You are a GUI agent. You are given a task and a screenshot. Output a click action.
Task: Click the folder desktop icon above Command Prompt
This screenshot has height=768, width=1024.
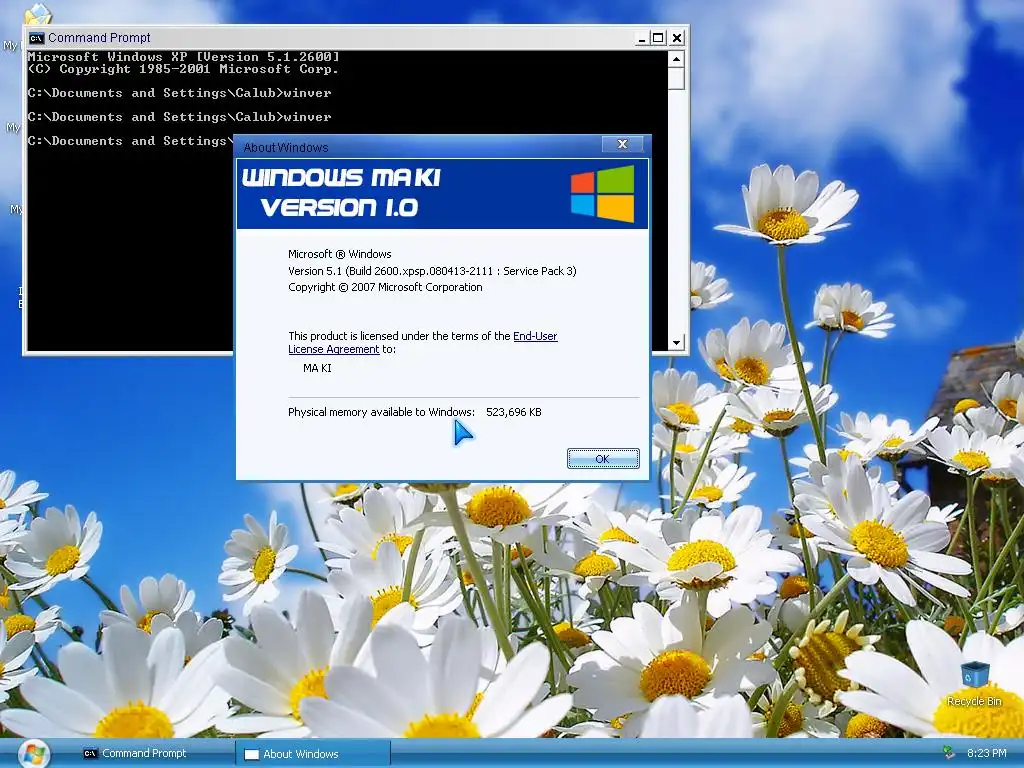click(38, 13)
